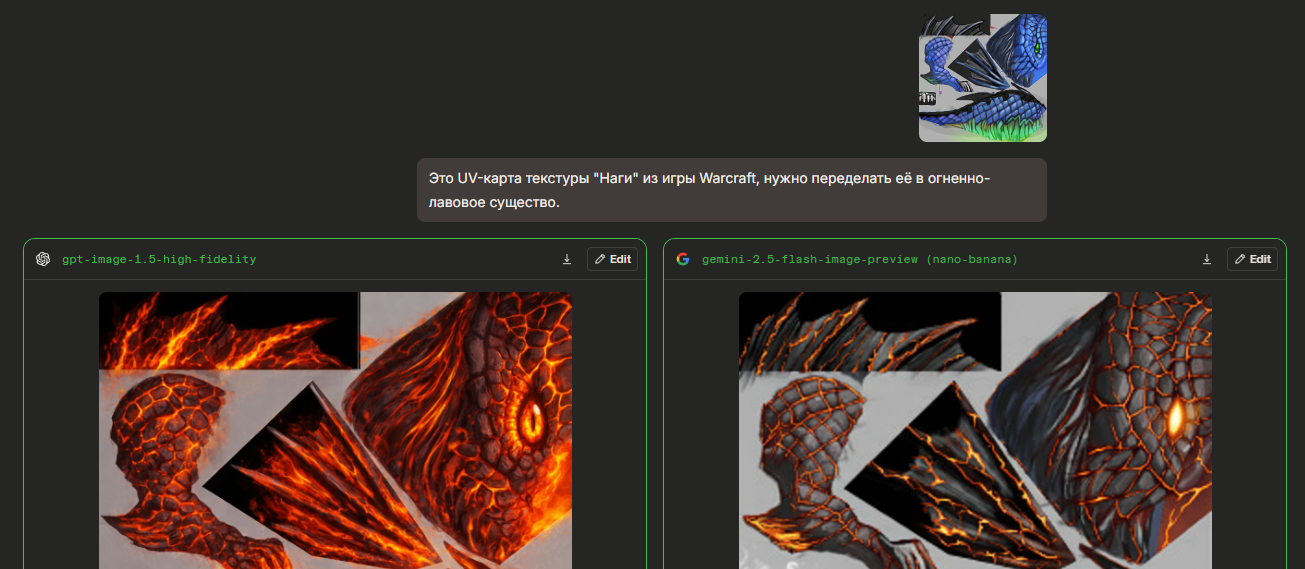The width and height of the screenshot is (1305, 569).
Task: Edit the gpt-image-1.5-high-fidelity image
Action: click(612, 259)
